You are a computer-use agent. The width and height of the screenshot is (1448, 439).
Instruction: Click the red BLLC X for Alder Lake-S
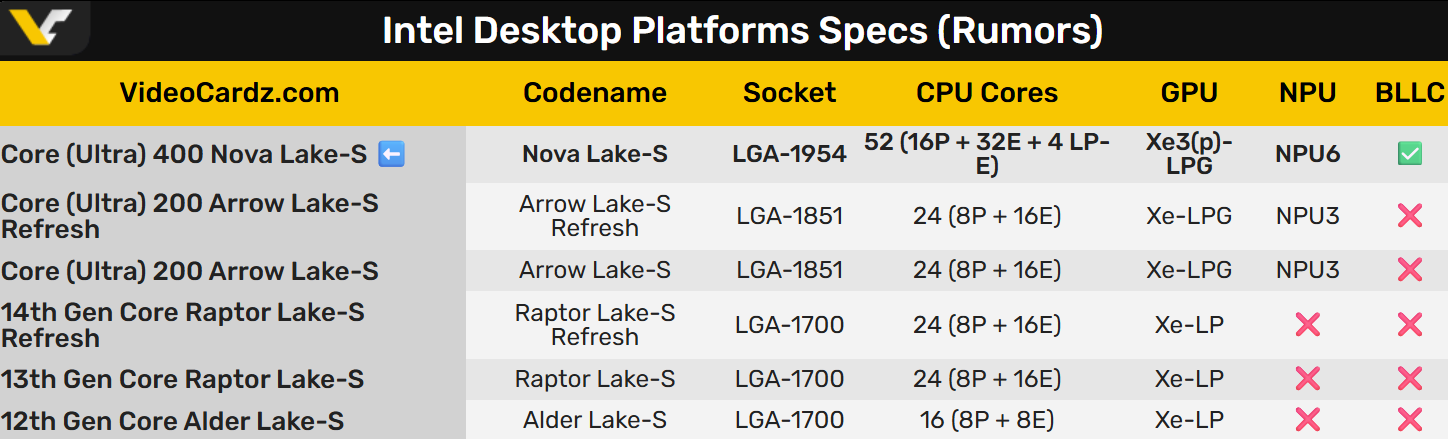(x=1409, y=420)
